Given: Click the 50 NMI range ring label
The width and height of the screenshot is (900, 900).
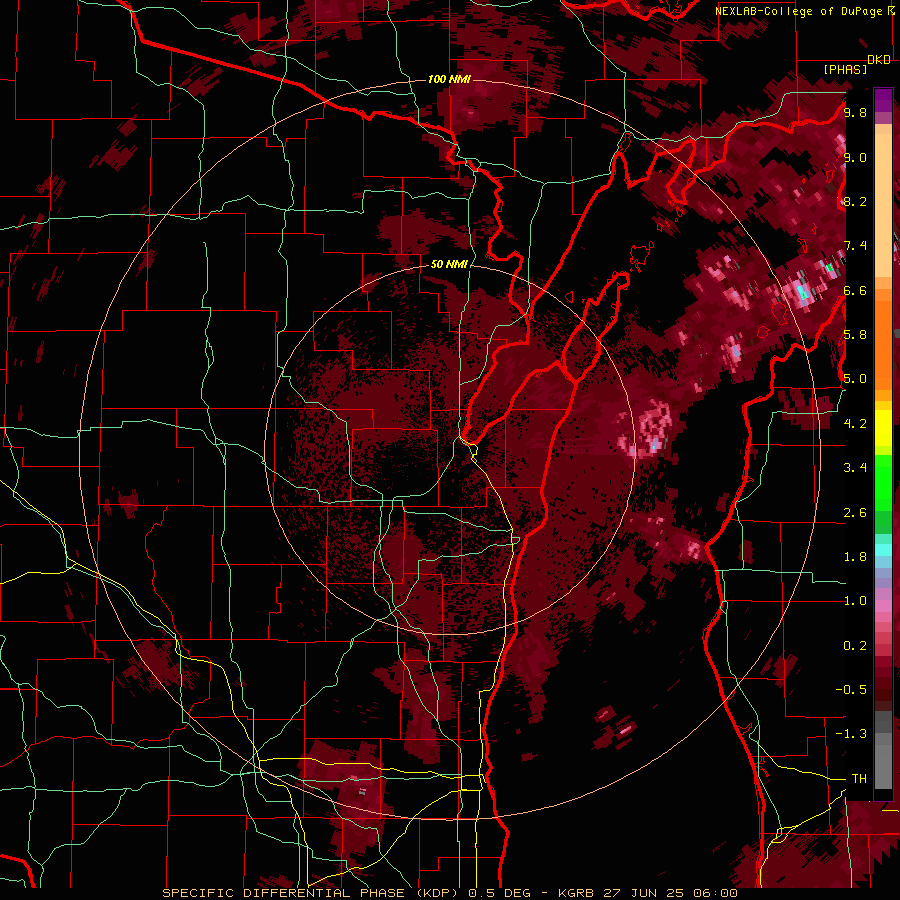Looking at the screenshot, I should 449,264.
